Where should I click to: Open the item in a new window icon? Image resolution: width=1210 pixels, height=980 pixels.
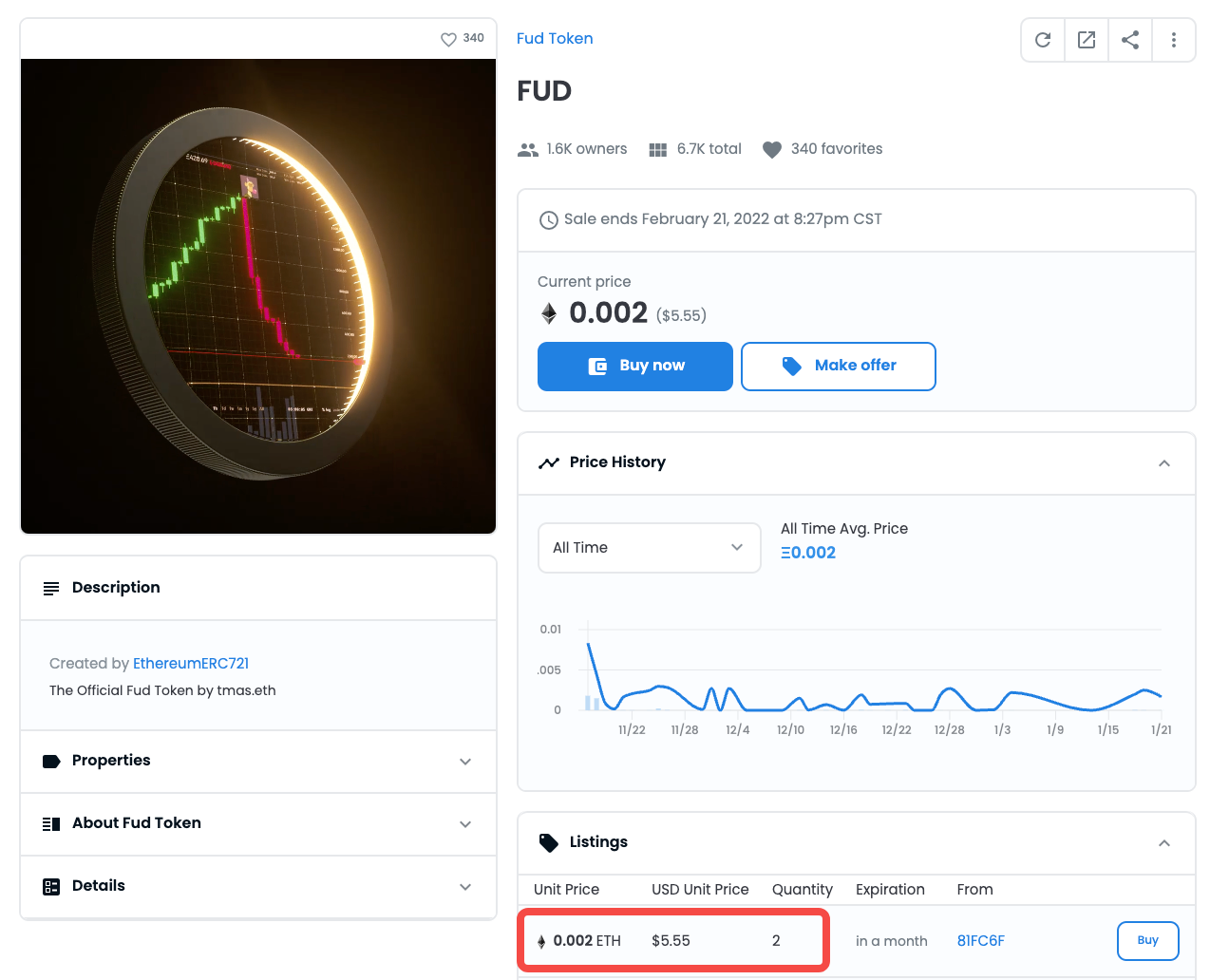tap(1087, 40)
